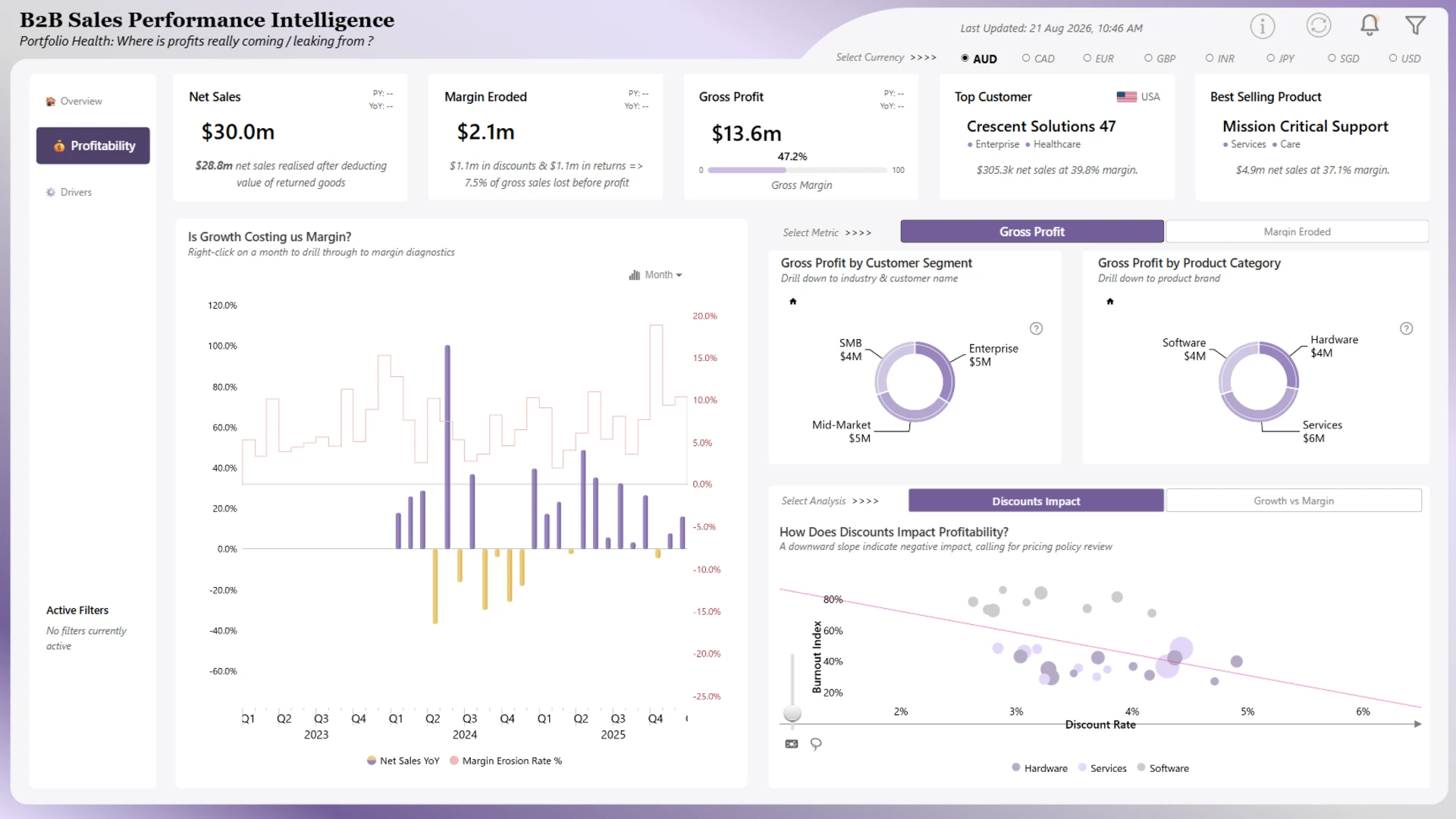Select AUD currency
Image resolution: width=1456 pixels, height=819 pixels.
pyautogui.click(x=978, y=58)
